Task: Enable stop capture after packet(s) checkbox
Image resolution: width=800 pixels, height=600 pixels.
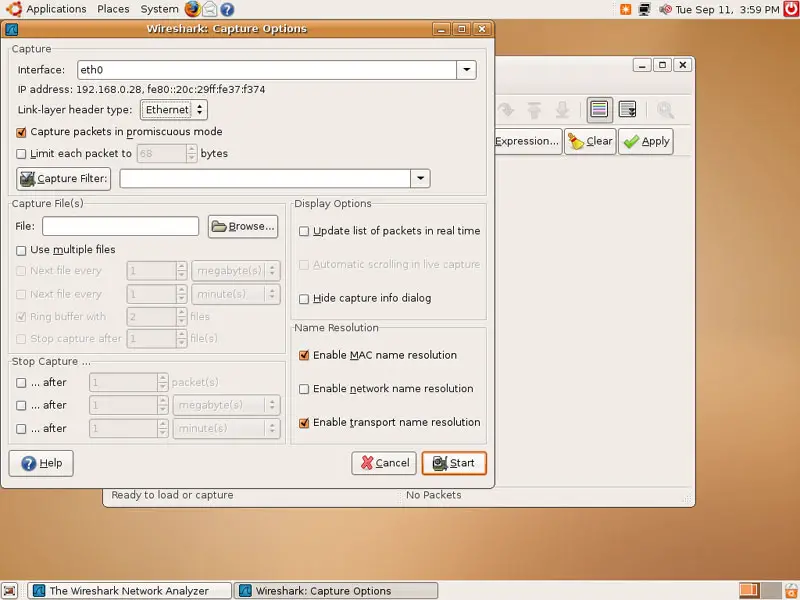Action: 21,383
